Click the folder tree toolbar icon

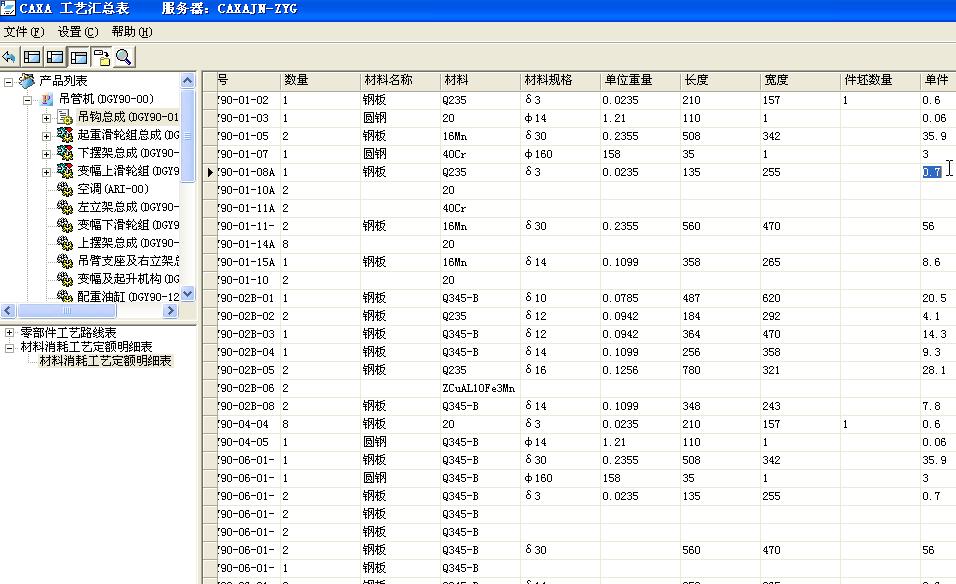(101, 57)
